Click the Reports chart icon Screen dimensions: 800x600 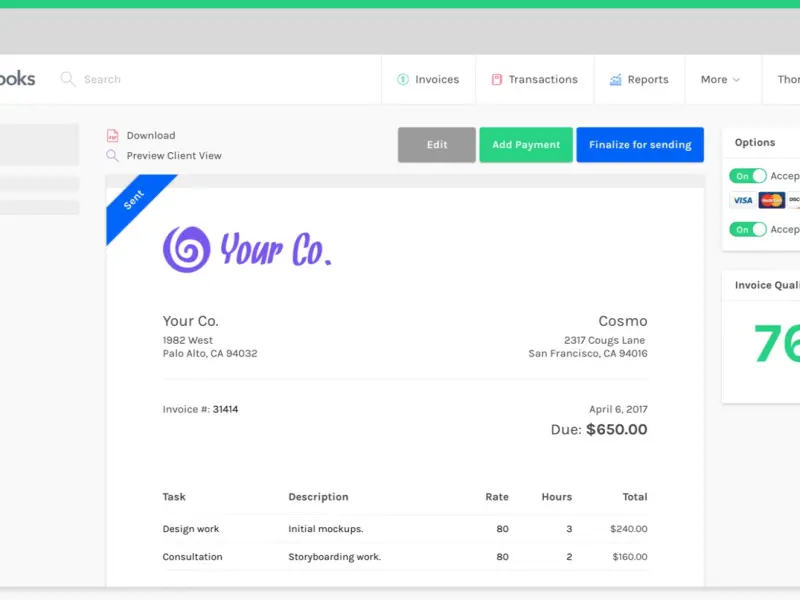(x=616, y=80)
